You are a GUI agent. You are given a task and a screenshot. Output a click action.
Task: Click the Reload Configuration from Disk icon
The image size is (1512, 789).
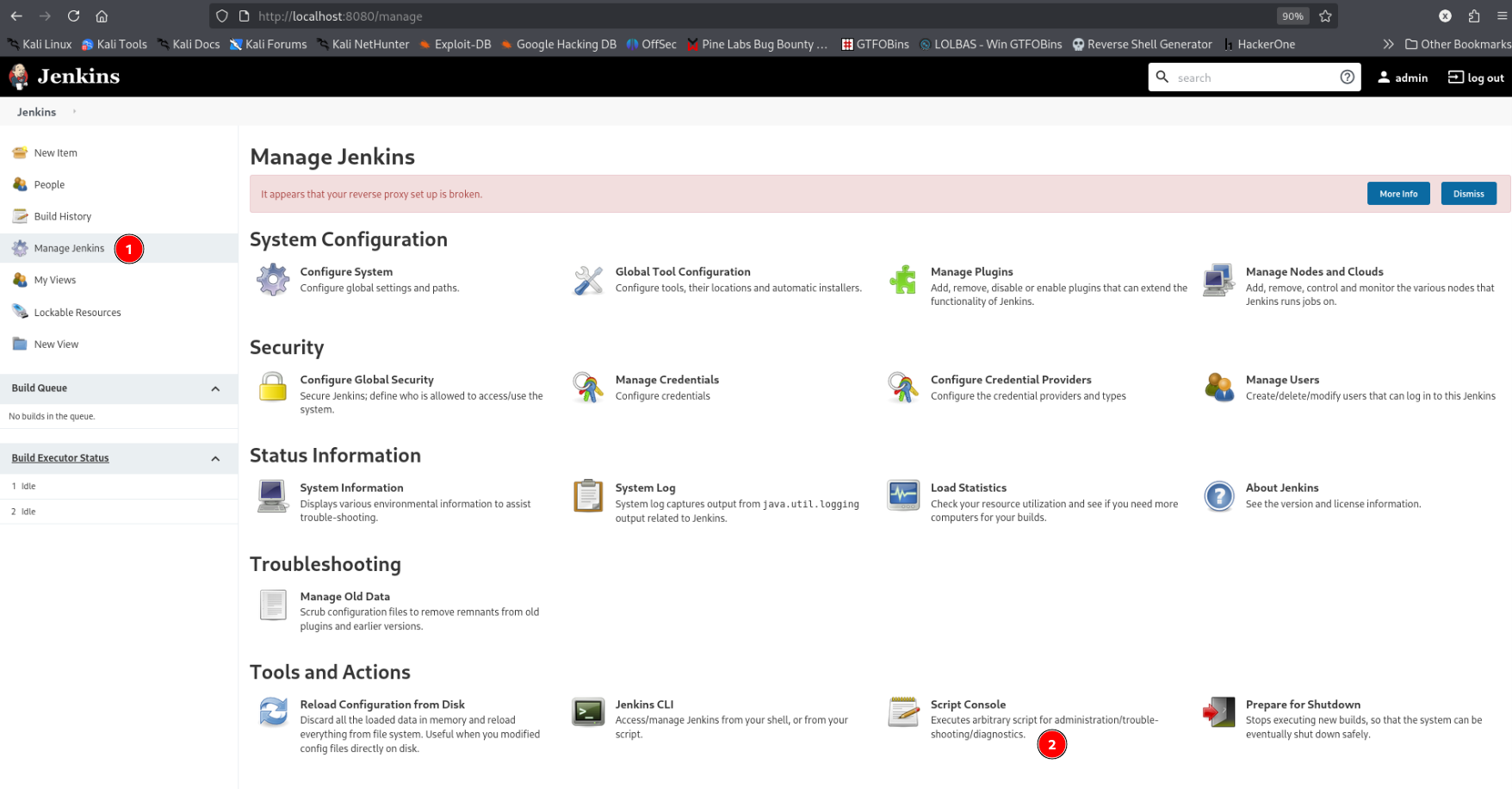[273, 712]
